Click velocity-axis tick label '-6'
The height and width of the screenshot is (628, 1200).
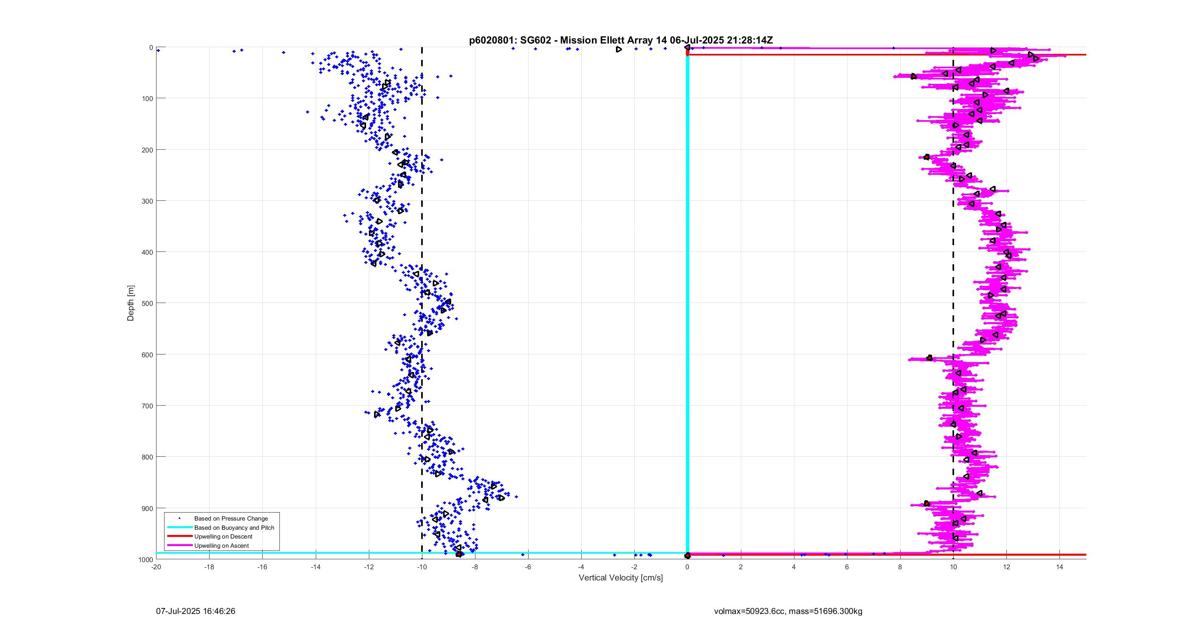click(528, 567)
